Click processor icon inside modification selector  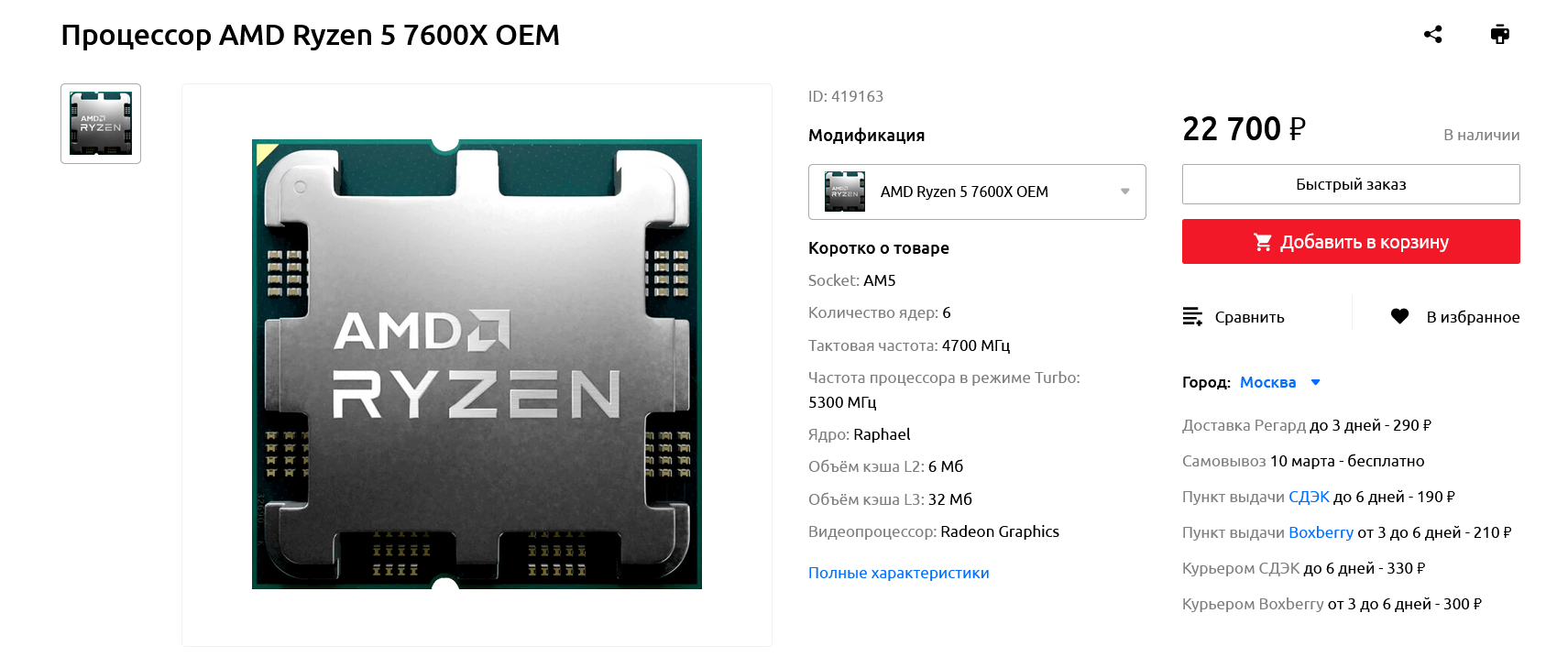845,192
